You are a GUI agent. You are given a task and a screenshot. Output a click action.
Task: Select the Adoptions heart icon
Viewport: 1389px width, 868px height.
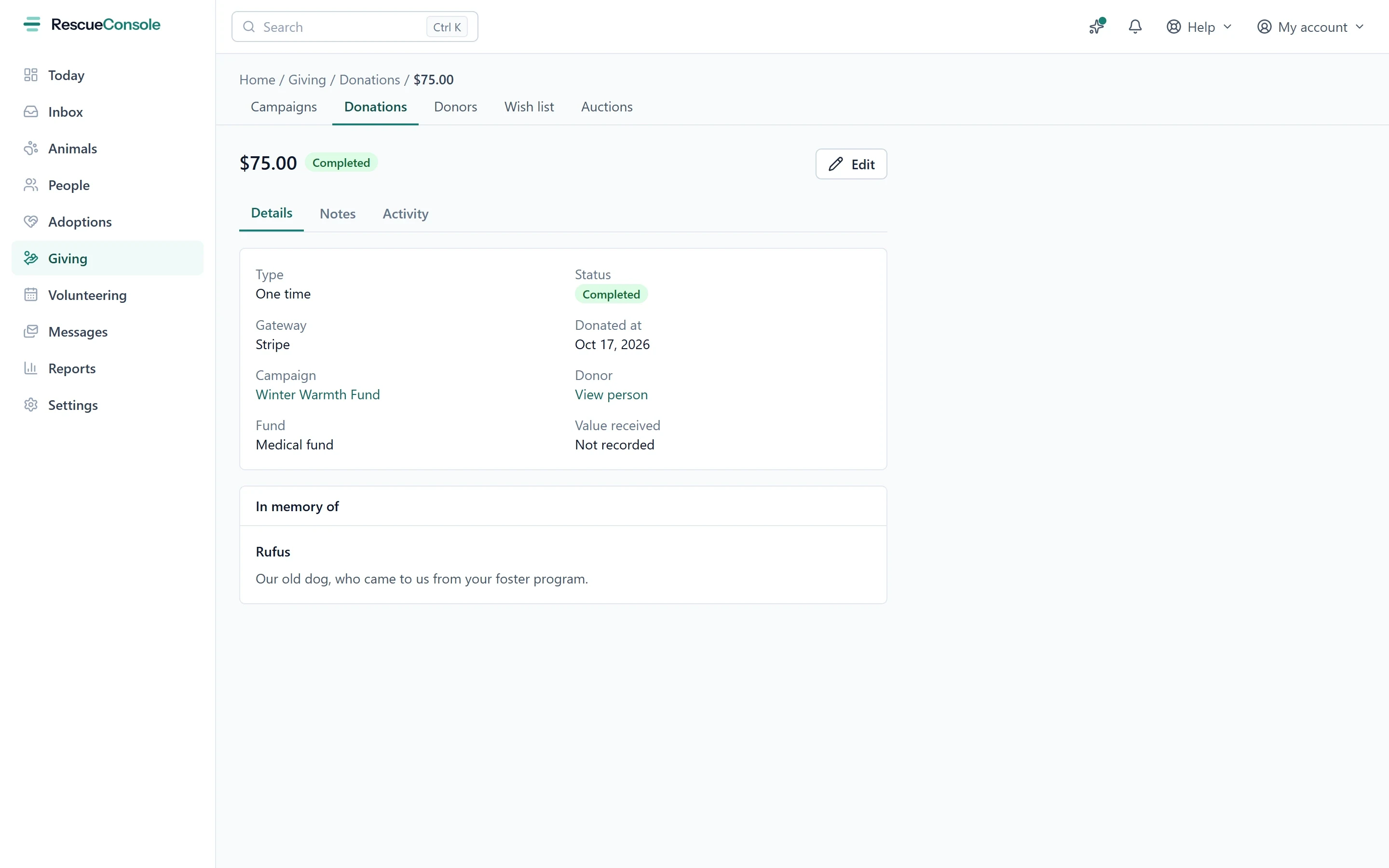pos(31,222)
